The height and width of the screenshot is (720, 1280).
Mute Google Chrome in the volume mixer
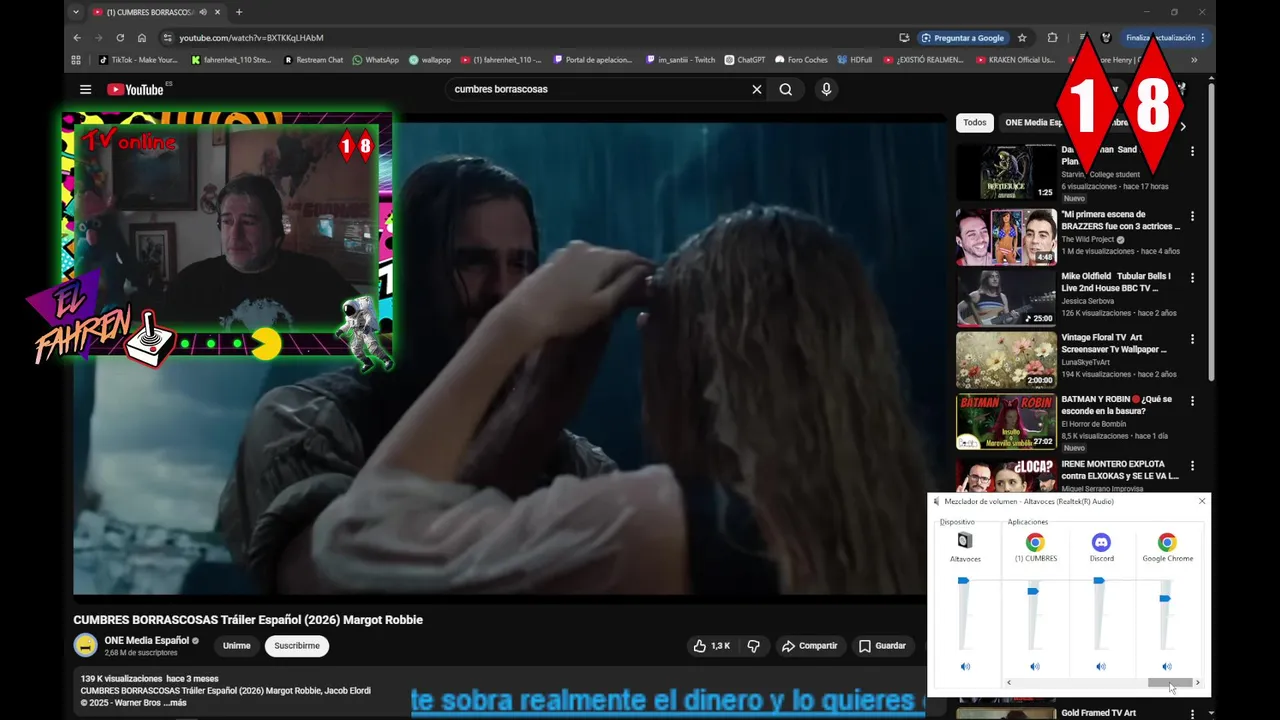1166,666
